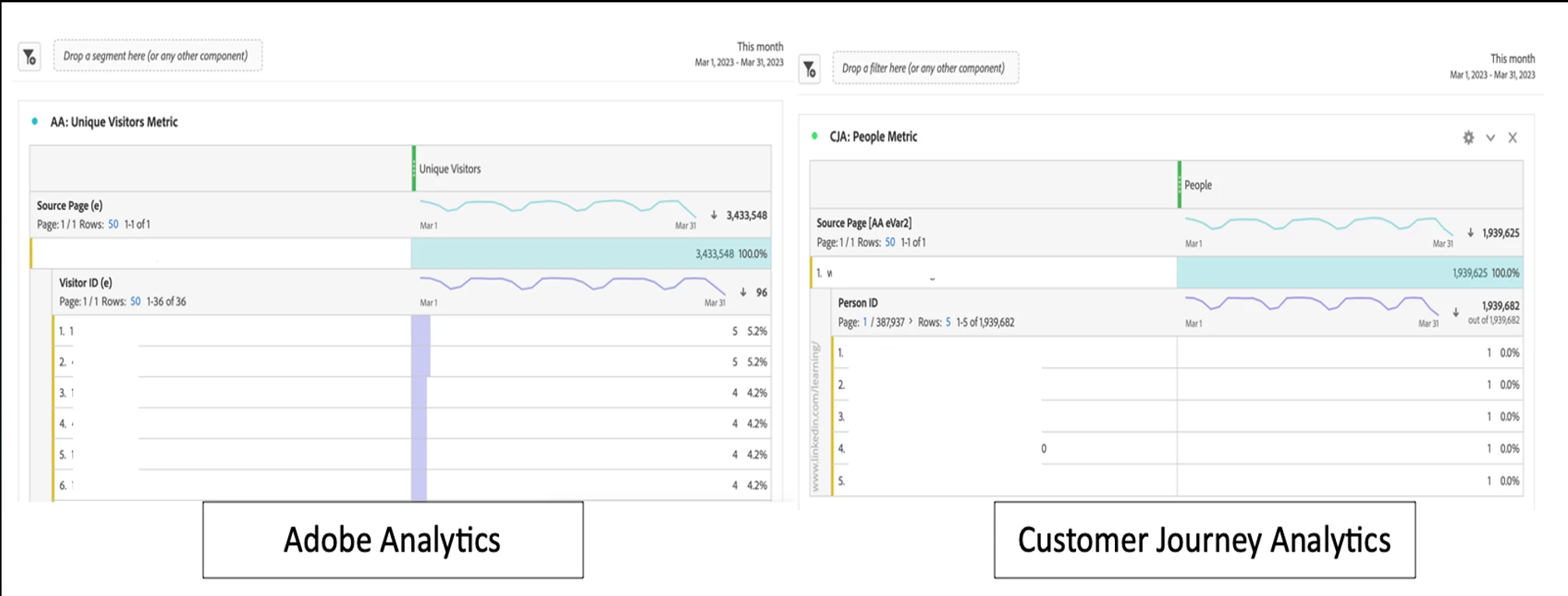
Task: Click the teal dot beside AA: Unique Visitors Metric
Action: [35, 121]
